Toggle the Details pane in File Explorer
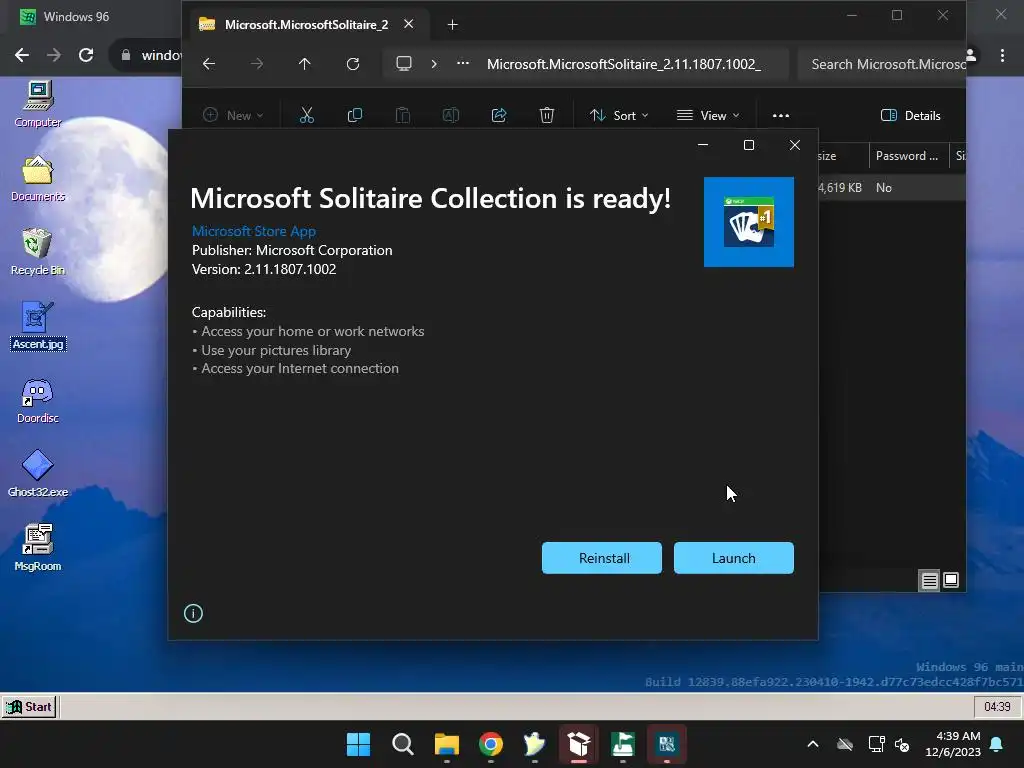Viewport: 1024px width, 768px height. [911, 116]
